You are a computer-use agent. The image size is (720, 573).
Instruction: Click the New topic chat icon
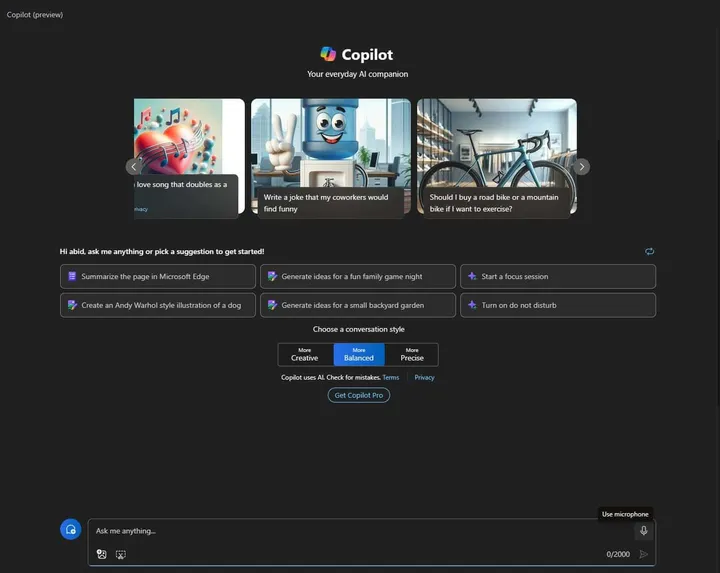pyautogui.click(x=70, y=530)
